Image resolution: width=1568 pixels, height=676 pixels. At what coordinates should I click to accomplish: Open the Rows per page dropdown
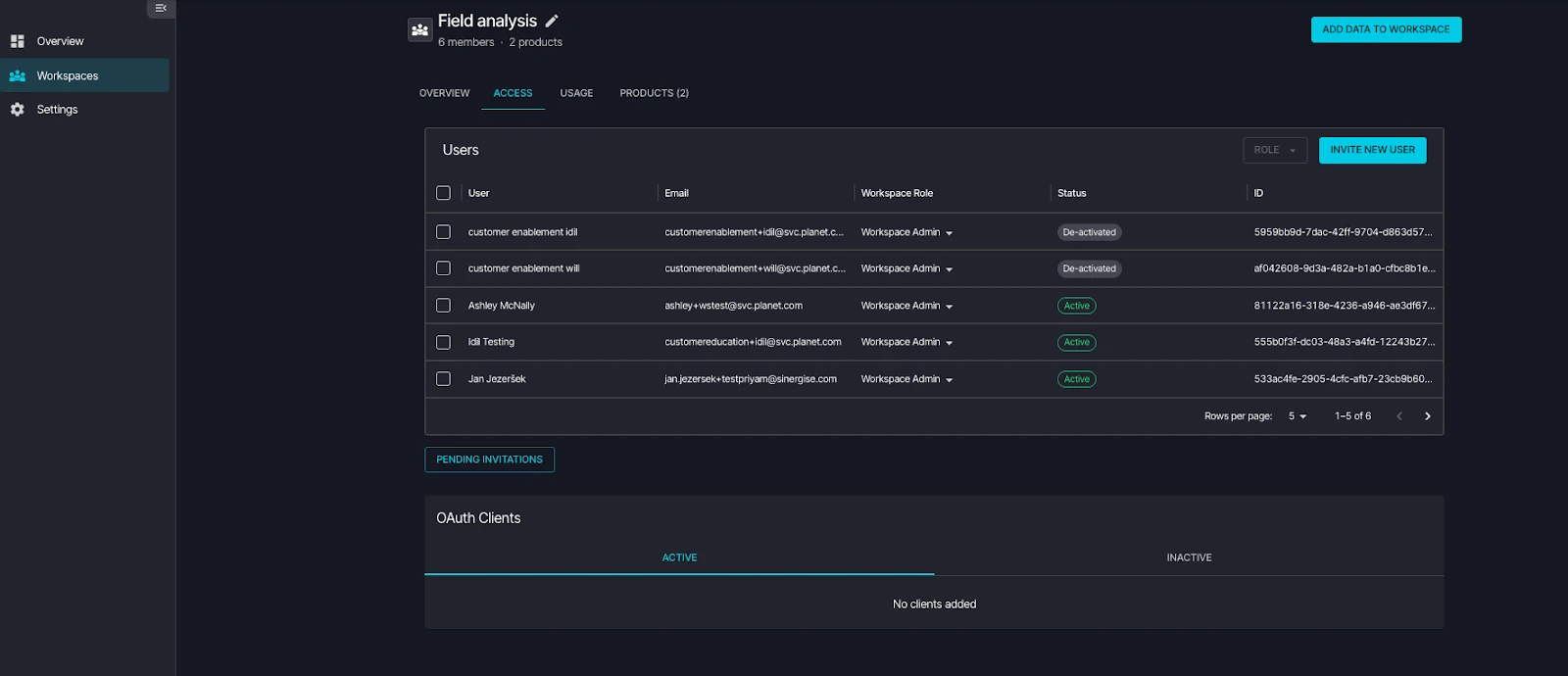1297,416
